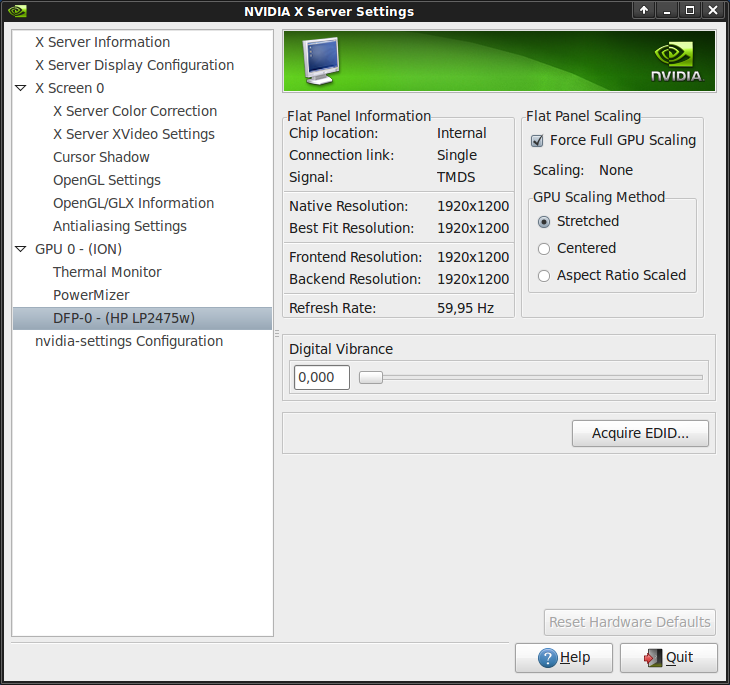This screenshot has width=730, height=685.
Task: Click the Digital Vibrance slider handle
Action: pos(371,377)
